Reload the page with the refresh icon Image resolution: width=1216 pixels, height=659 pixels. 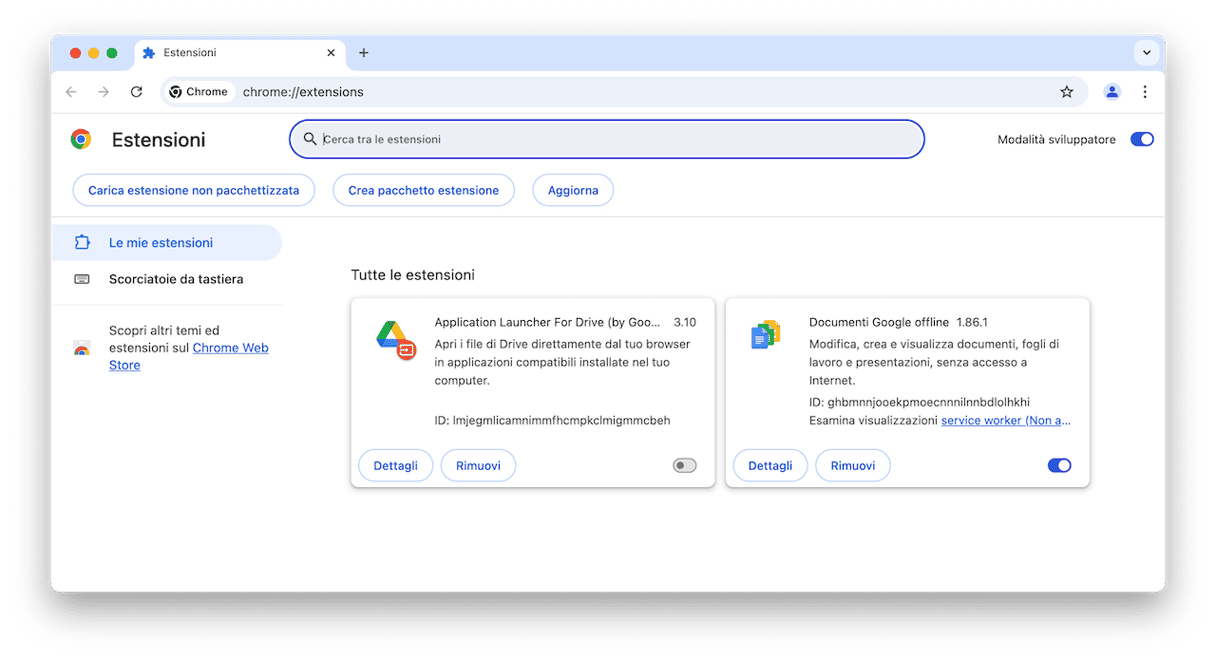tap(136, 92)
